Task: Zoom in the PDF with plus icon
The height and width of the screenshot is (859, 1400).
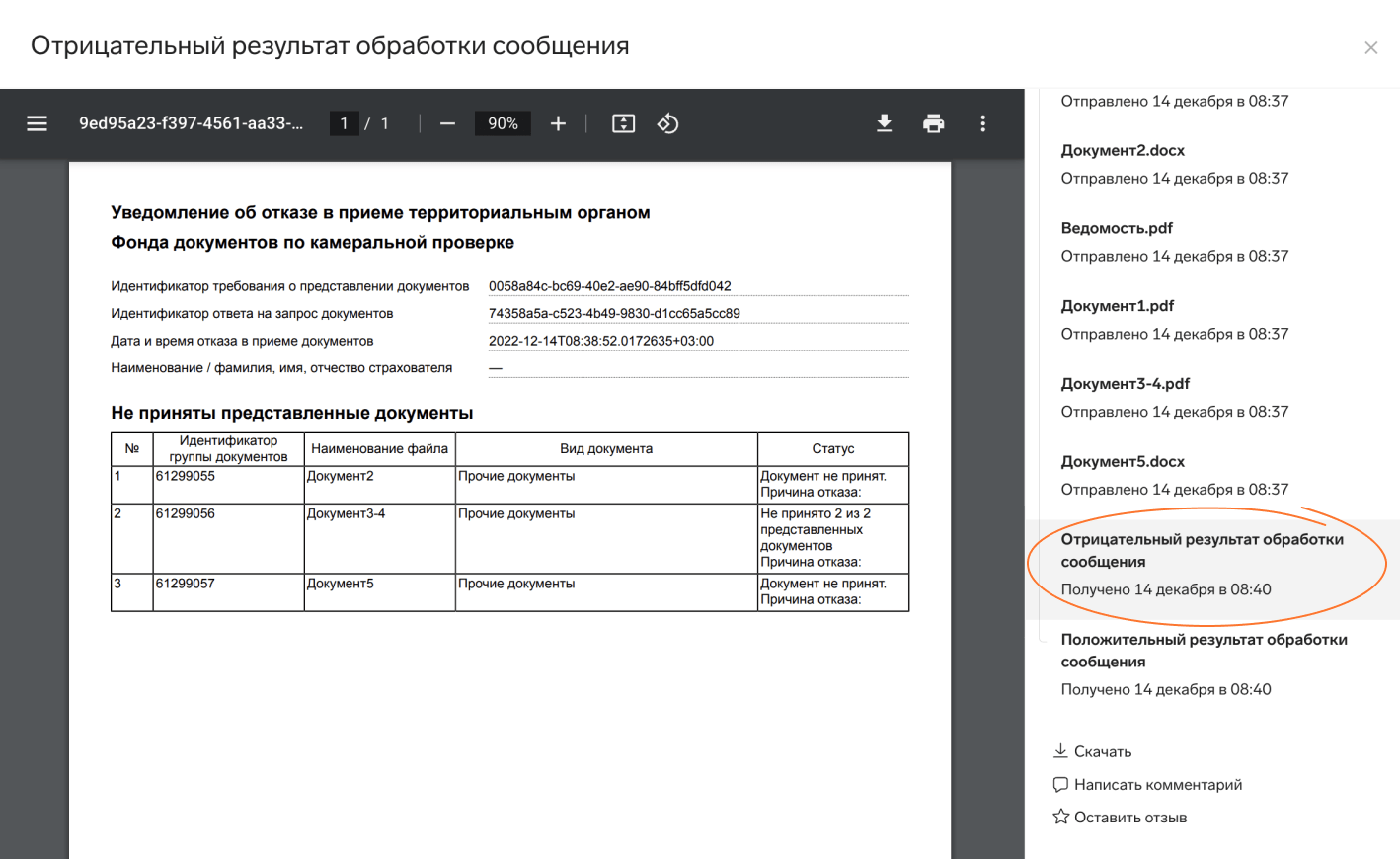Action: (x=558, y=123)
